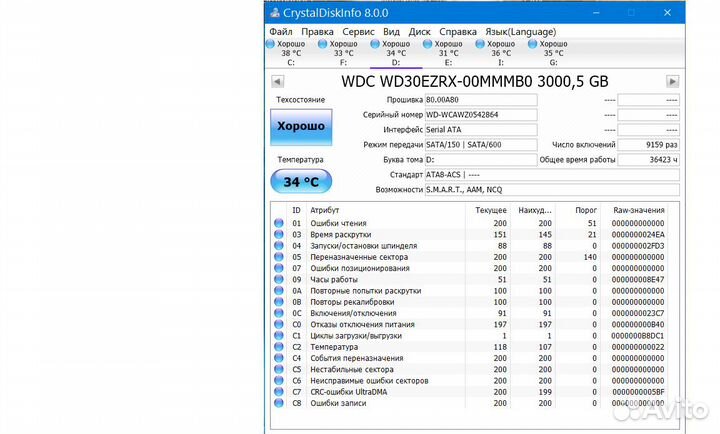
Task: Select the Температура attribute name
Action: (334, 347)
